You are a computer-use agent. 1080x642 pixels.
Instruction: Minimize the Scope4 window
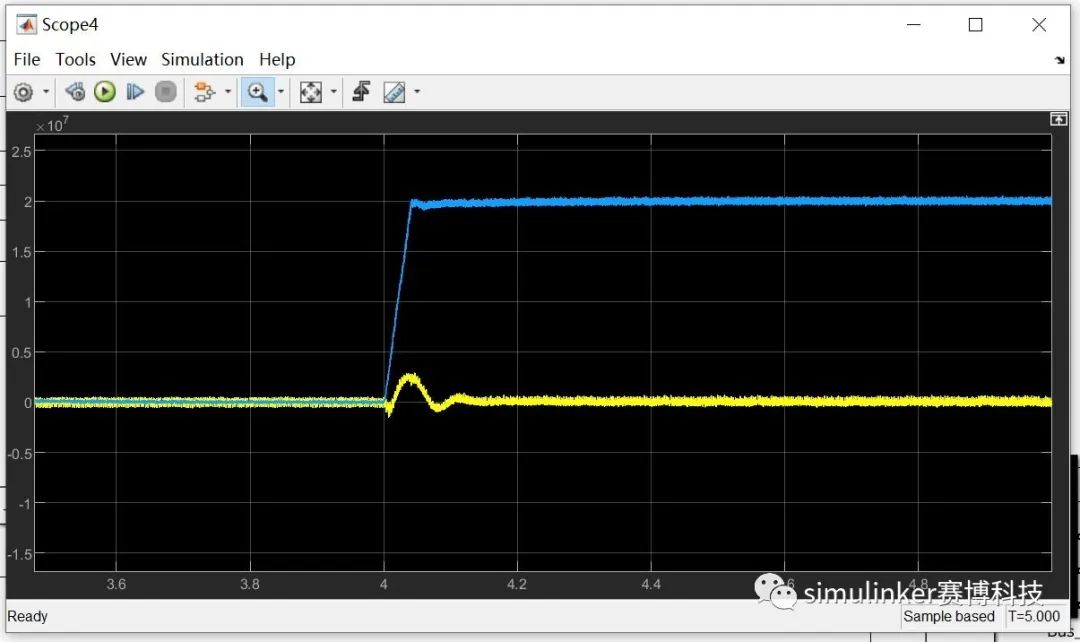point(913,25)
